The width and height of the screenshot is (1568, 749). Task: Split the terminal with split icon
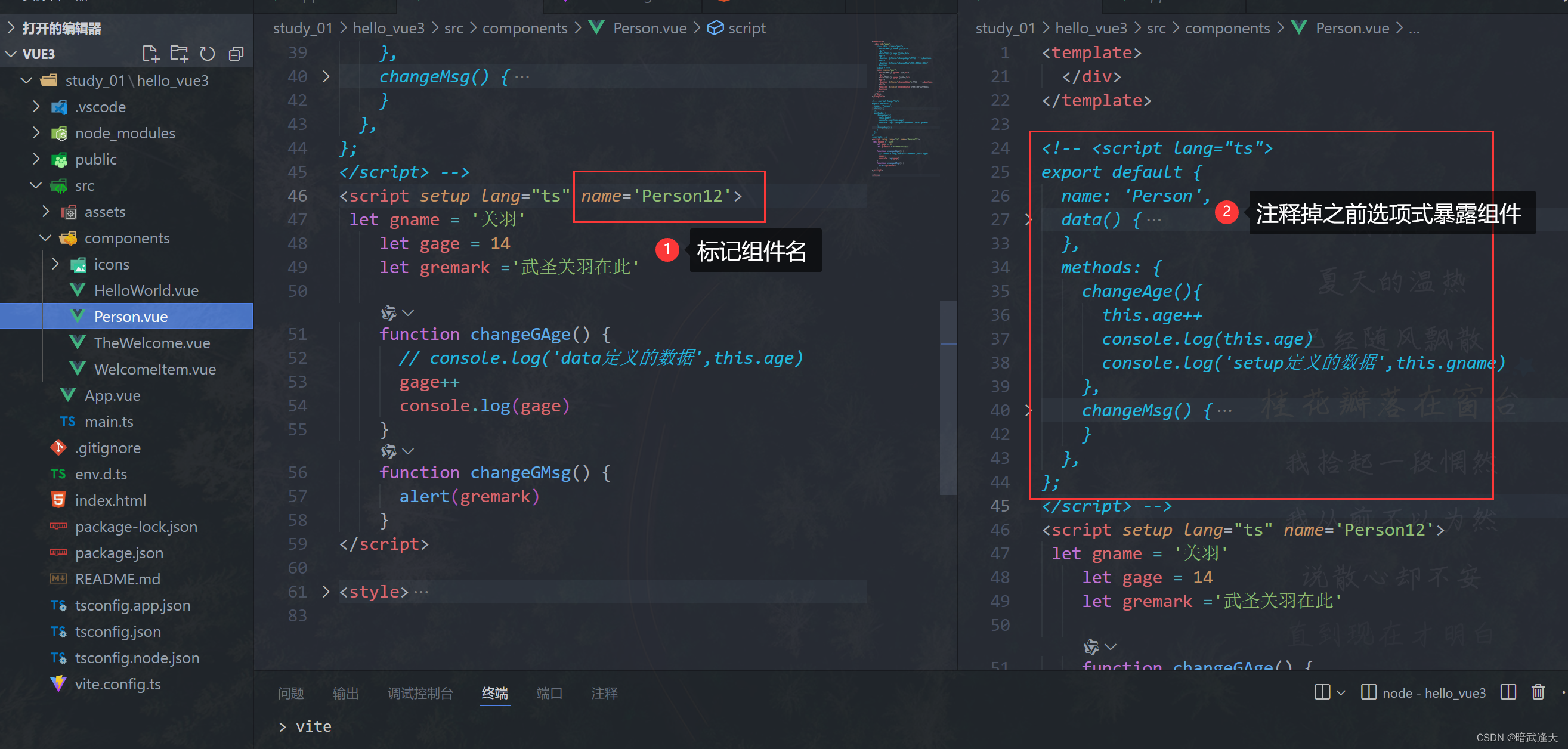pyautogui.click(x=1508, y=692)
